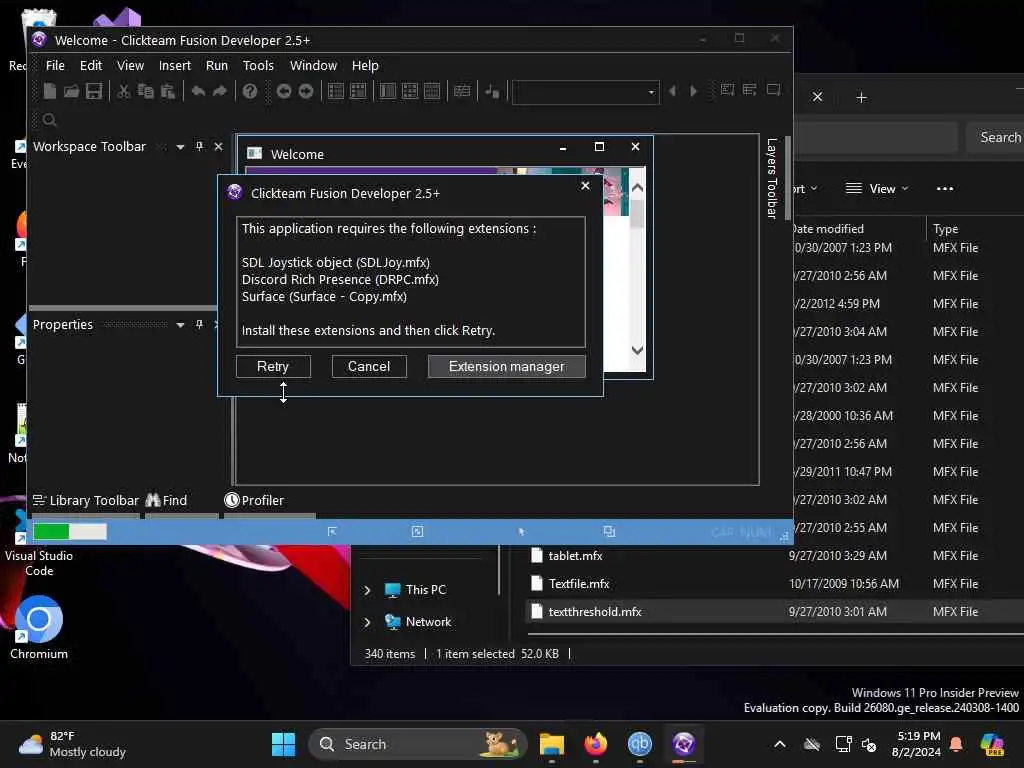
Task: Open File Explorer more options ellipsis
Action: click(944, 189)
